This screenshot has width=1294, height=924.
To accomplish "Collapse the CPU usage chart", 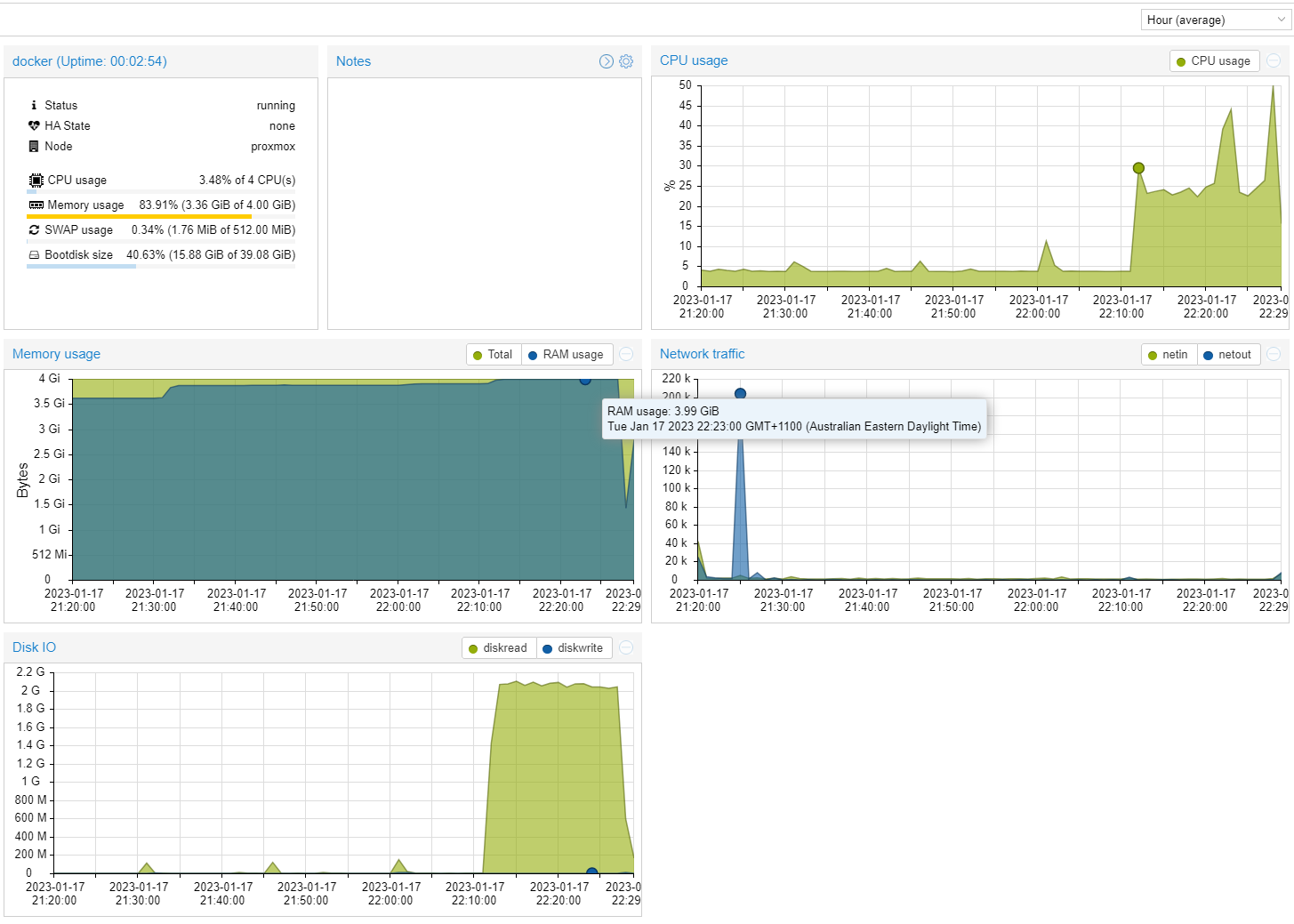I will coord(1274,60).
